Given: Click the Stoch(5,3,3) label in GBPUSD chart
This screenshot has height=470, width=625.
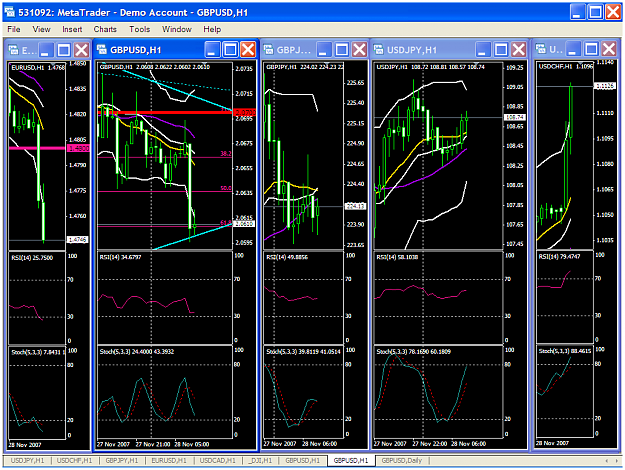Looking at the screenshot, I should (x=136, y=352).
